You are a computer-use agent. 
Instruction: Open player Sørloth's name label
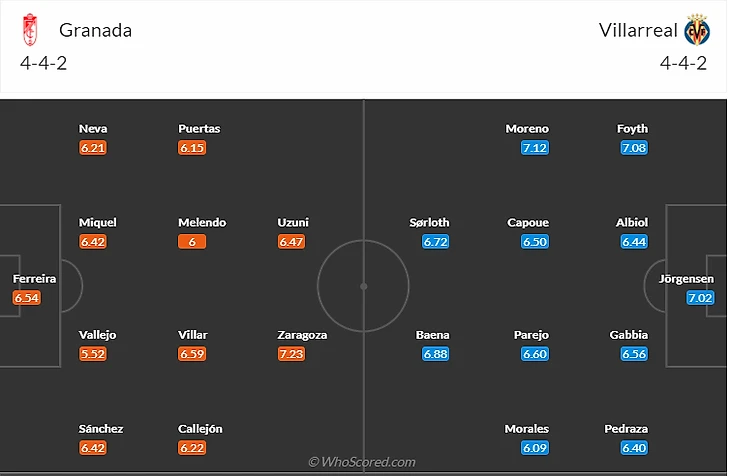tap(429, 223)
